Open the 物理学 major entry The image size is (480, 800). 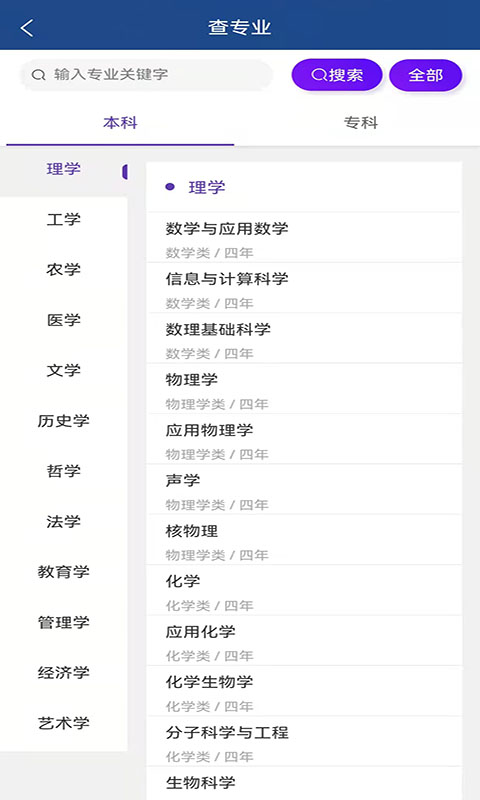pos(304,389)
